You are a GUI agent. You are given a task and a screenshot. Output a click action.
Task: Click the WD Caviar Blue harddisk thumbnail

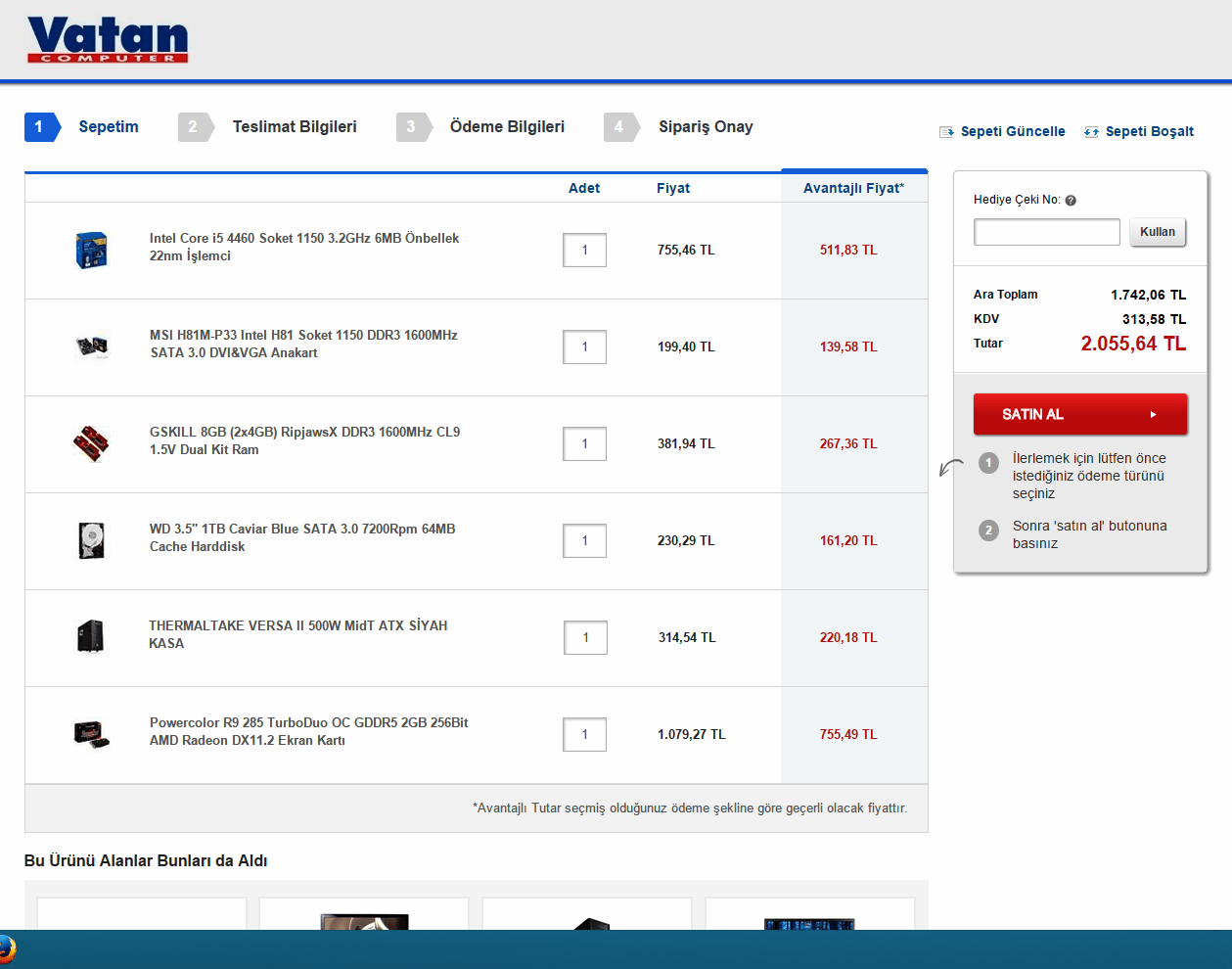click(x=91, y=540)
